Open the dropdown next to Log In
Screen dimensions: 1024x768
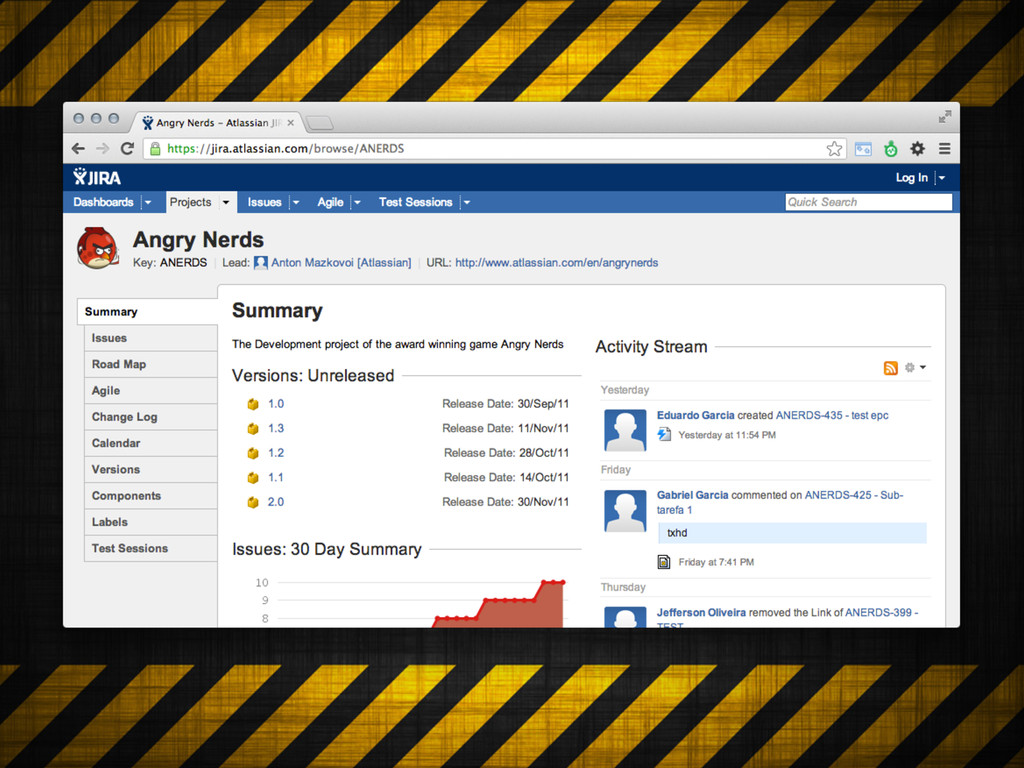[x=942, y=178]
